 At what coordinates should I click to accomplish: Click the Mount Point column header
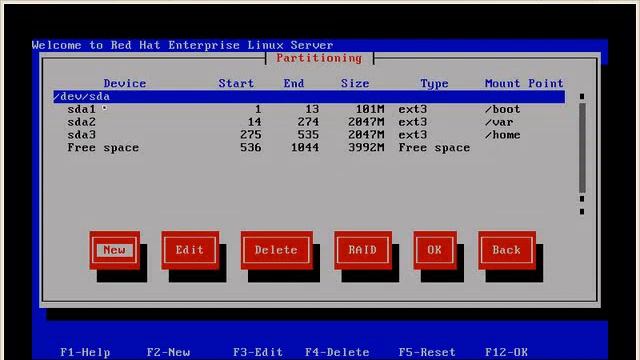coord(524,84)
